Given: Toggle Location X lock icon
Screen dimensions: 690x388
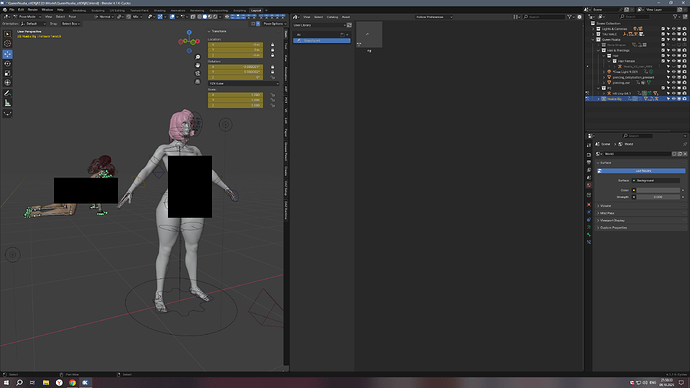Looking at the screenshot, I should pos(272,45).
